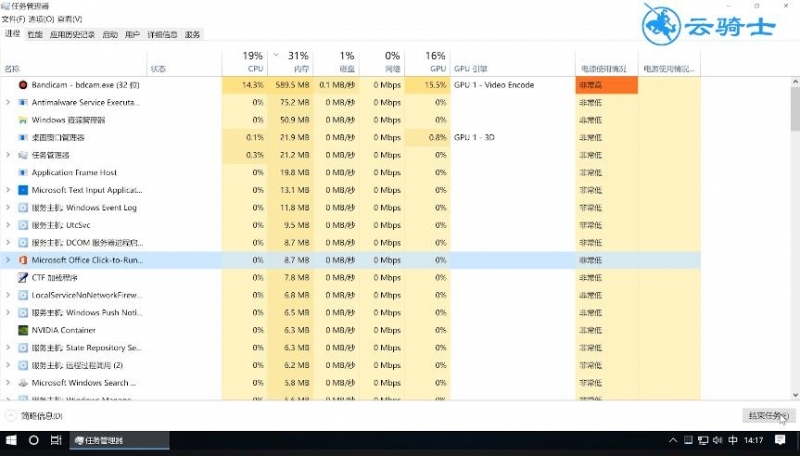Sort by the 网络 column header
The width and height of the screenshot is (800, 456).
coord(381,62)
